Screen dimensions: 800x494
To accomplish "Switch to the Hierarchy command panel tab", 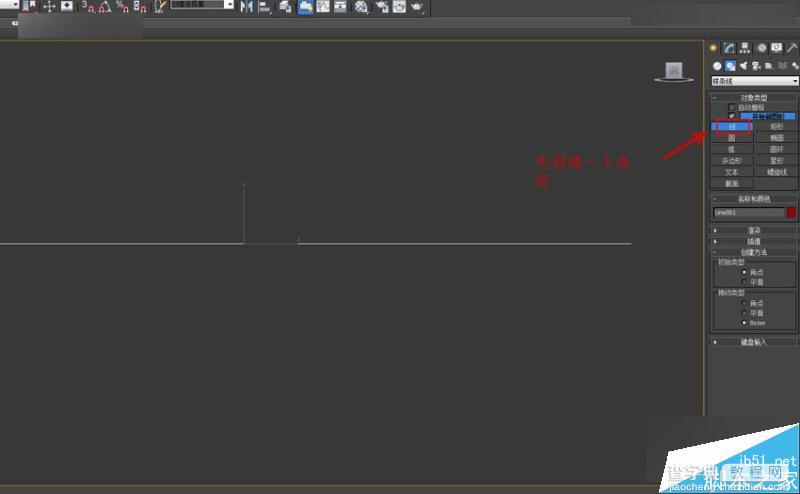I will [745, 48].
